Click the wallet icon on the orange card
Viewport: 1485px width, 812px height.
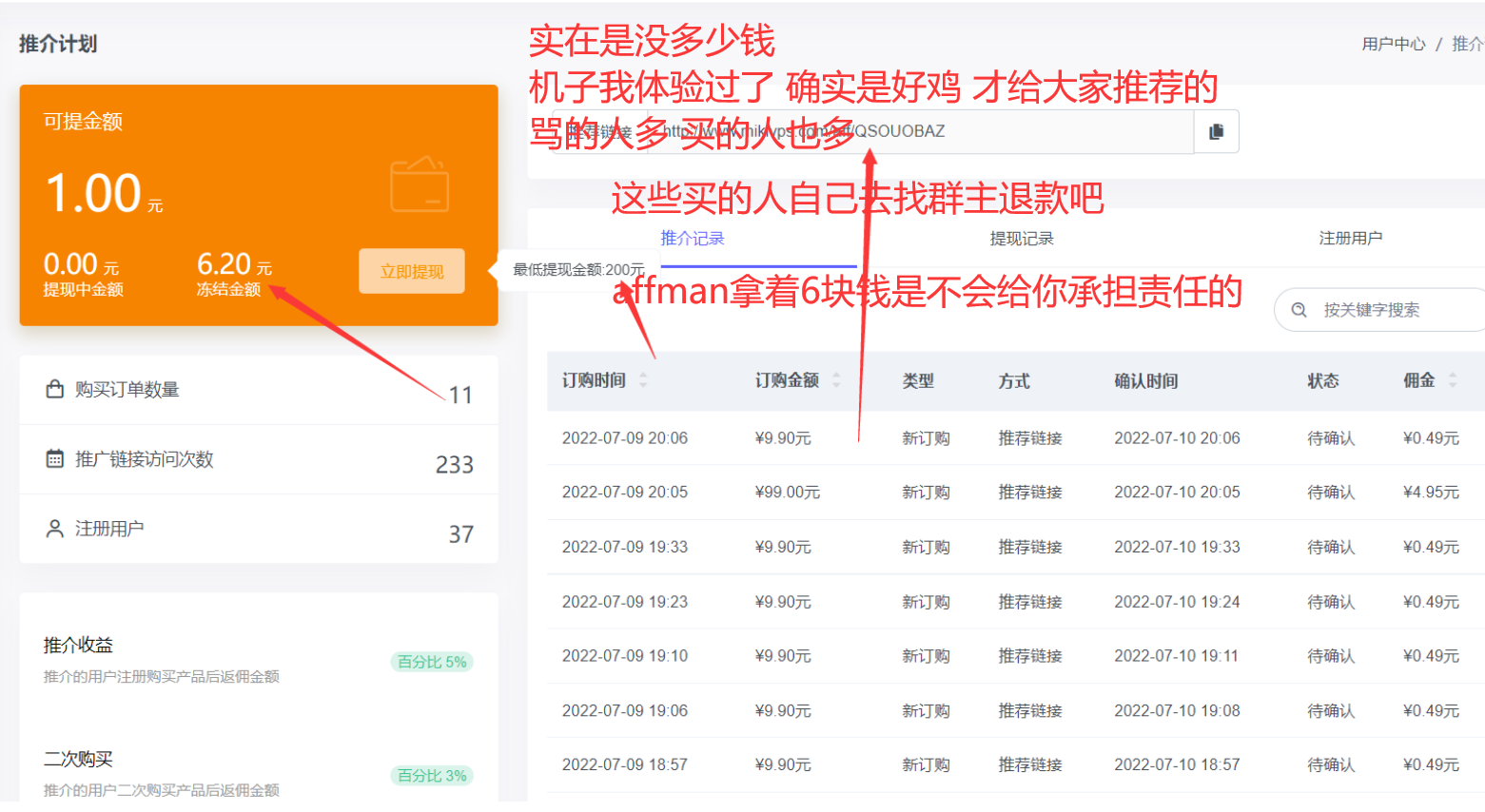[x=420, y=184]
